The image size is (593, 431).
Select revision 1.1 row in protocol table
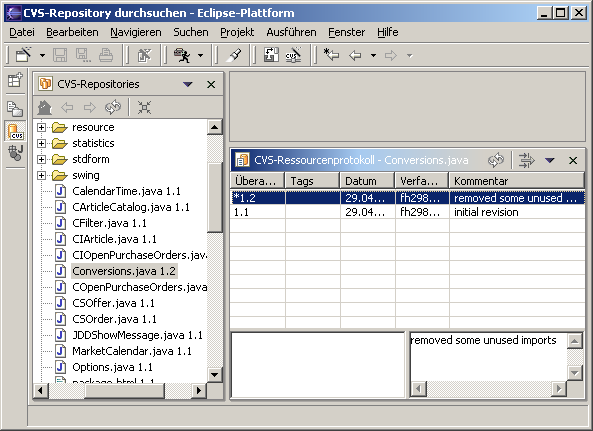coord(407,212)
